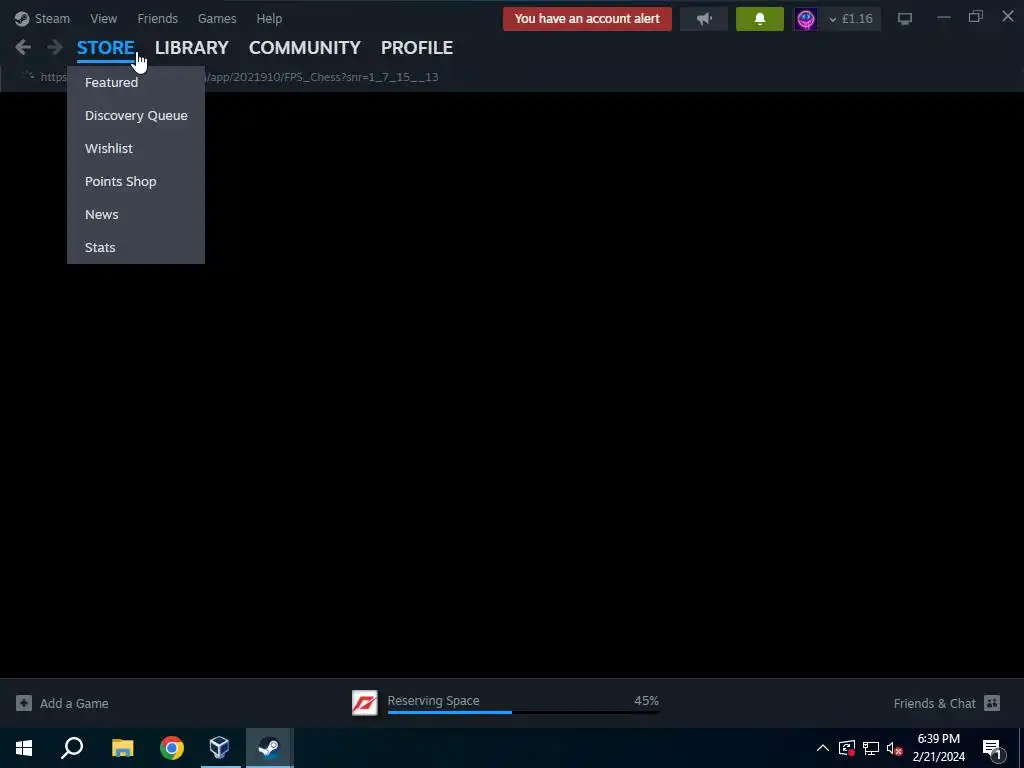The height and width of the screenshot is (768, 1024).
Task: Open Windows Start menu
Action: click(24, 748)
